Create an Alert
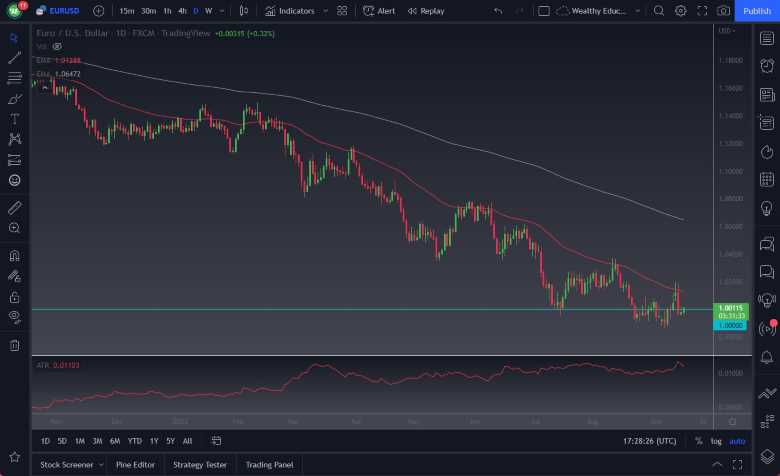780x476 pixels. point(379,11)
